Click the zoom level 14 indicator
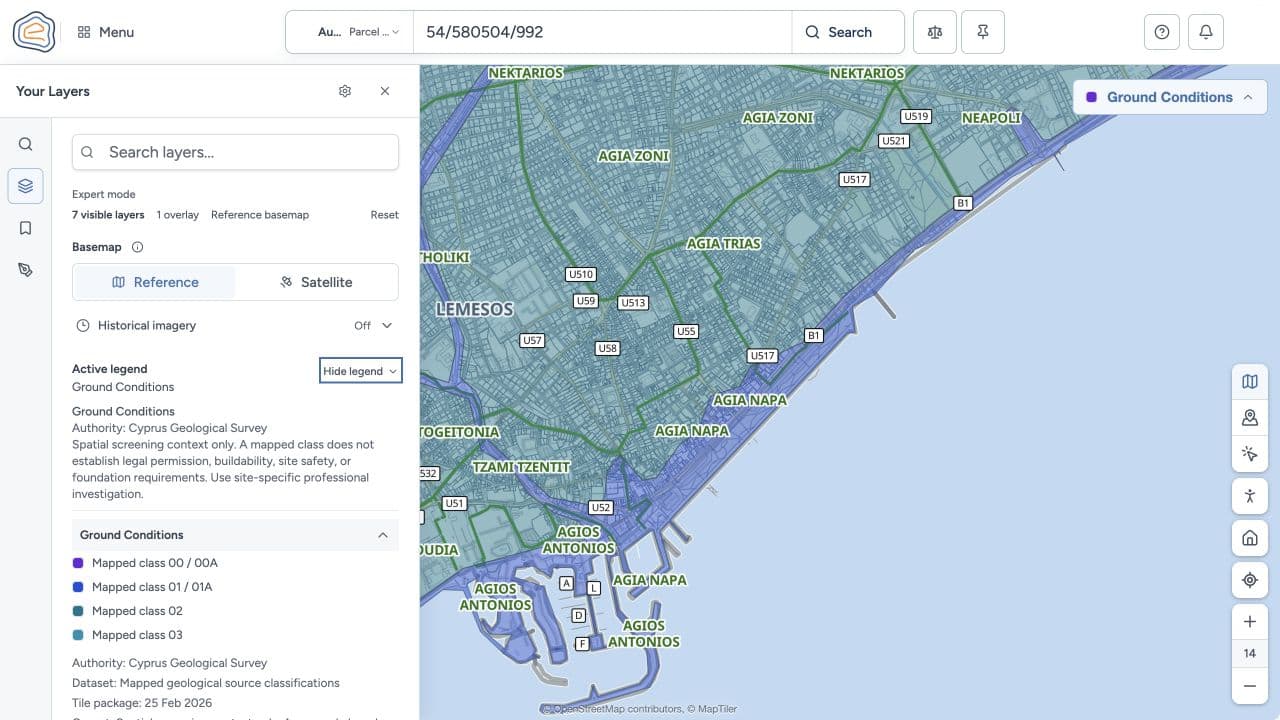Screen dimensions: 1280x720 tap(1250, 654)
